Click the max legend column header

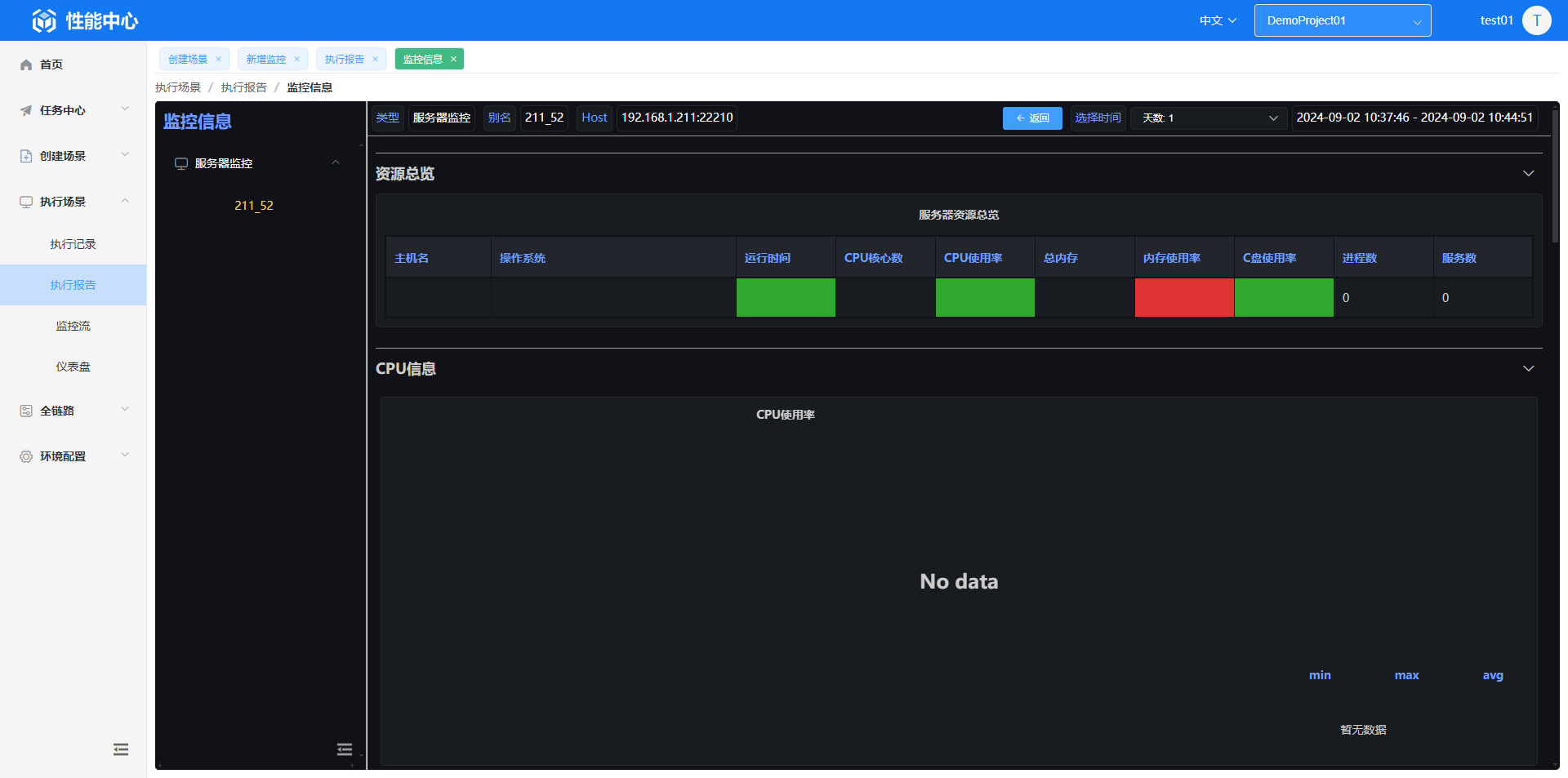pyautogui.click(x=1406, y=675)
